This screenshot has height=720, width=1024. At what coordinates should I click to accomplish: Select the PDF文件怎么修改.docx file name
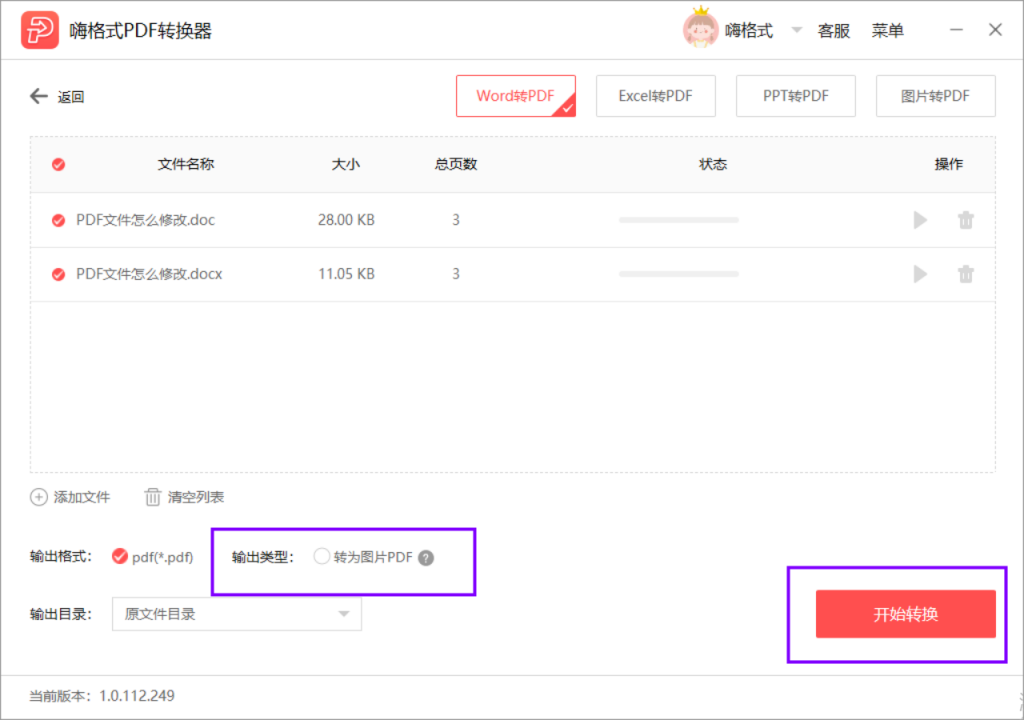tap(149, 274)
